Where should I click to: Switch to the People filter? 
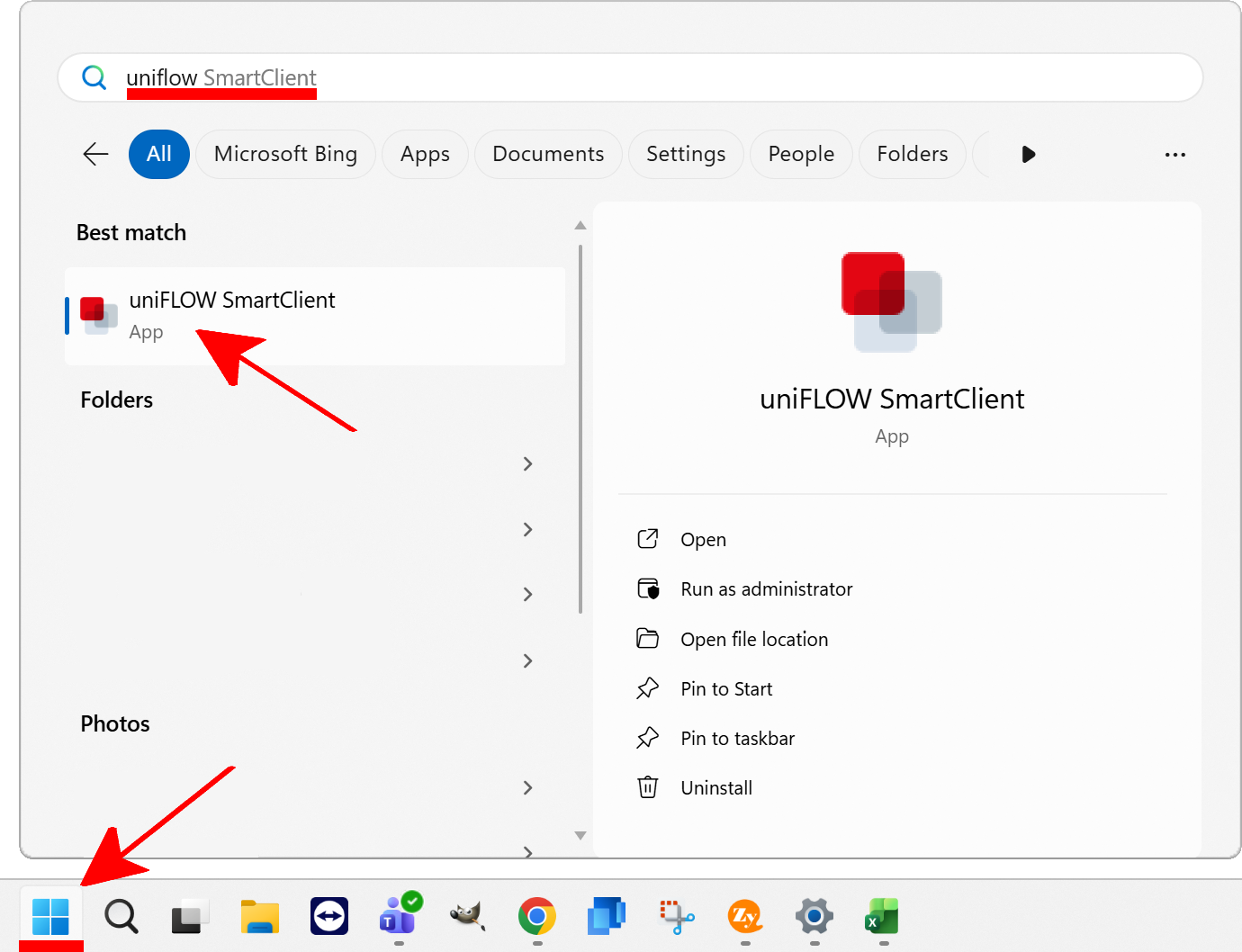point(801,154)
